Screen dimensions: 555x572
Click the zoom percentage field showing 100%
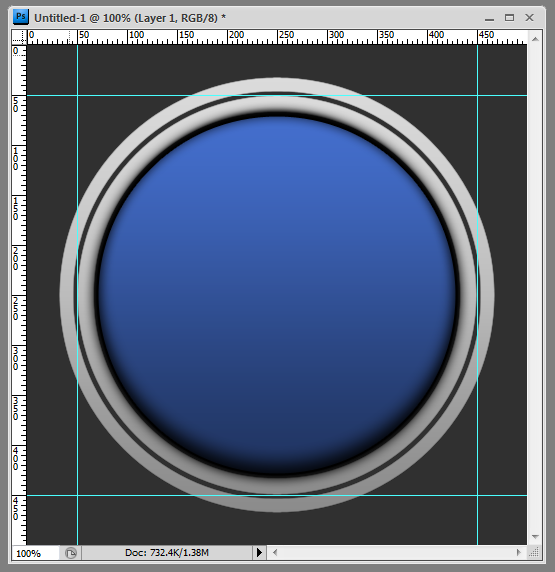[35, 553]
